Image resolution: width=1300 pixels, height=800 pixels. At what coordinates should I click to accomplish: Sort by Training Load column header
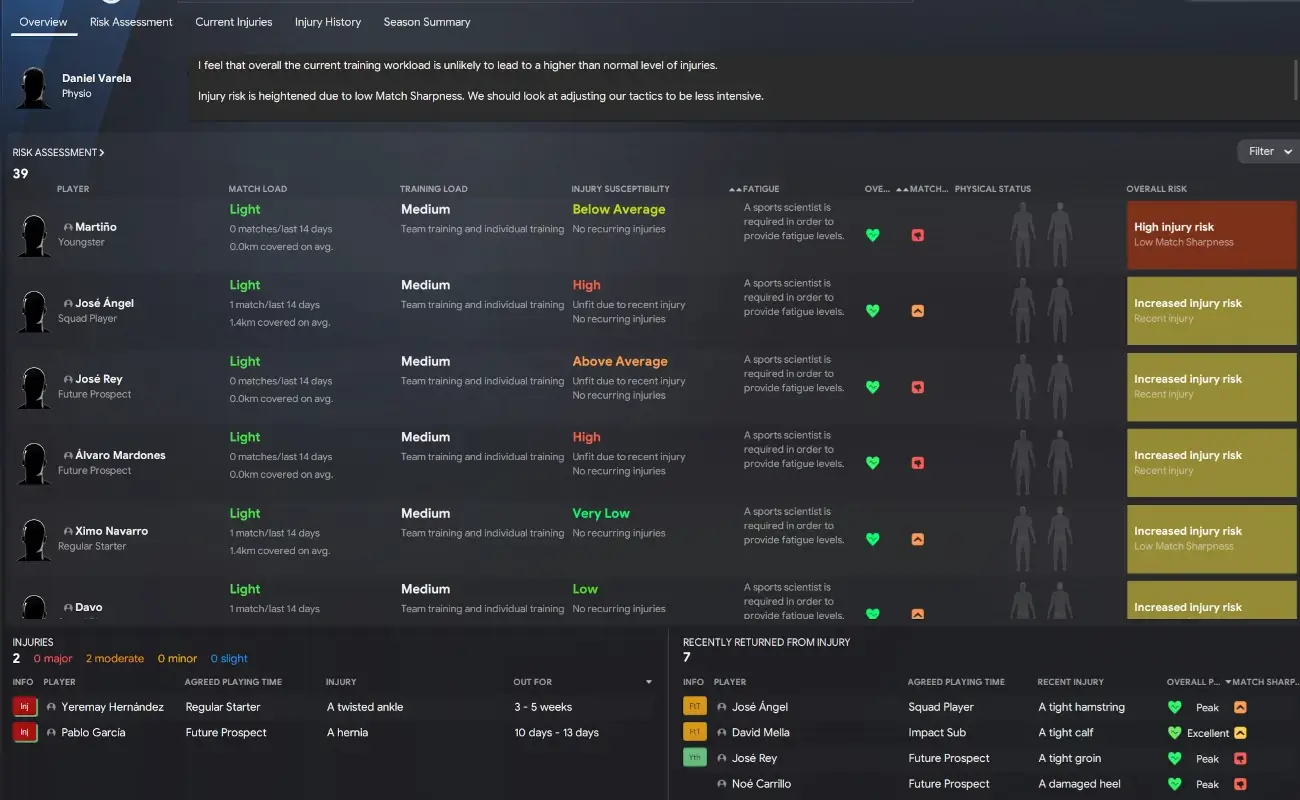pyautogui.click(x=434, y=189)
